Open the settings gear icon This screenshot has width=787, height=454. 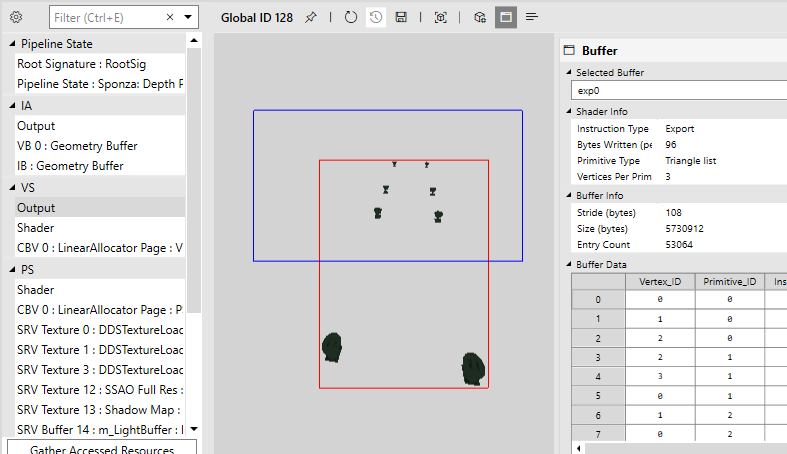(16, 17)
